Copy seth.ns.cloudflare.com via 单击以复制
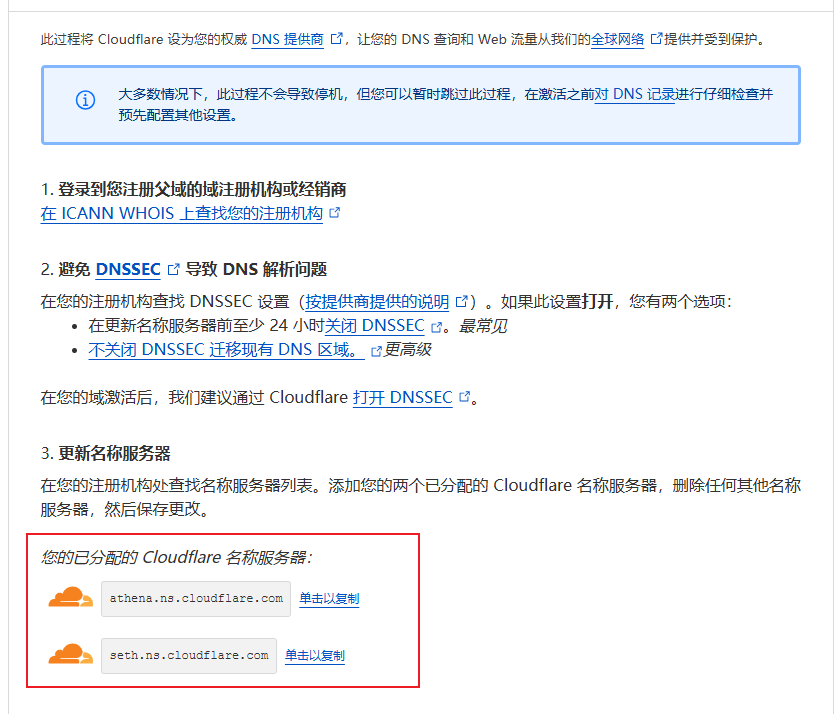834x714 pixels. (x=315, y=656)
